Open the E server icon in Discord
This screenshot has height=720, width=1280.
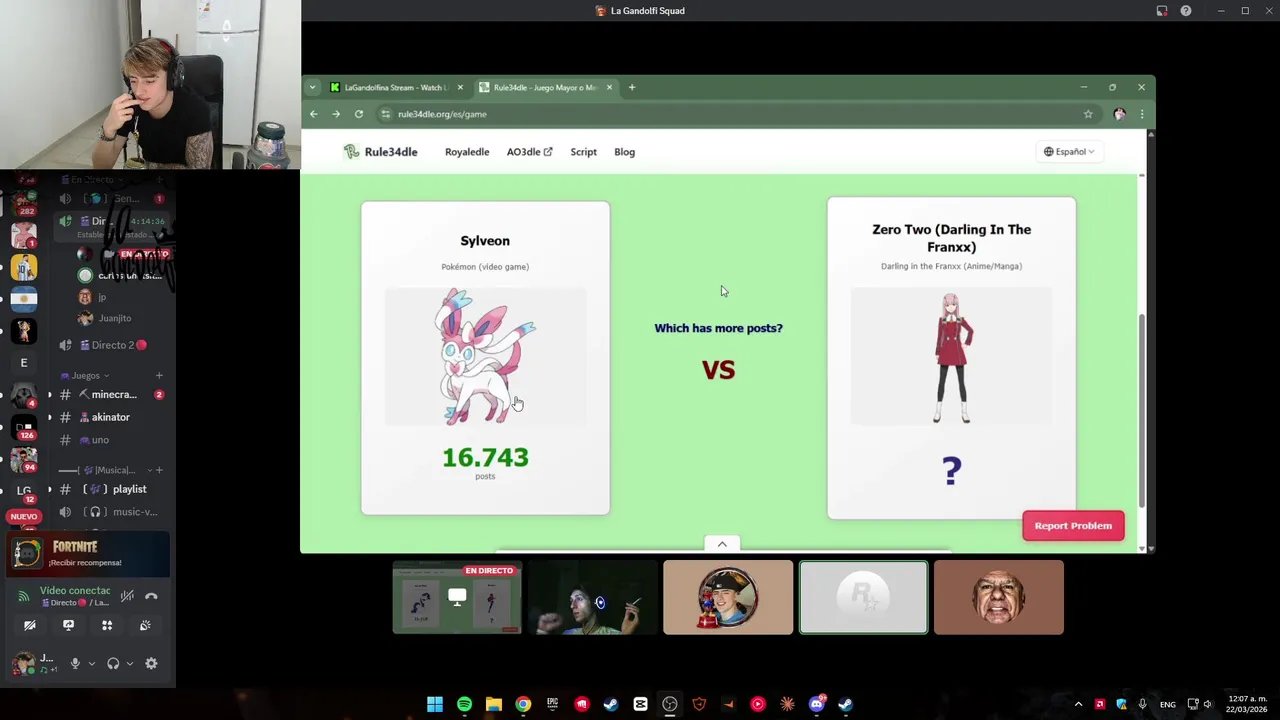pyautogui.click(x=24, y=363)
